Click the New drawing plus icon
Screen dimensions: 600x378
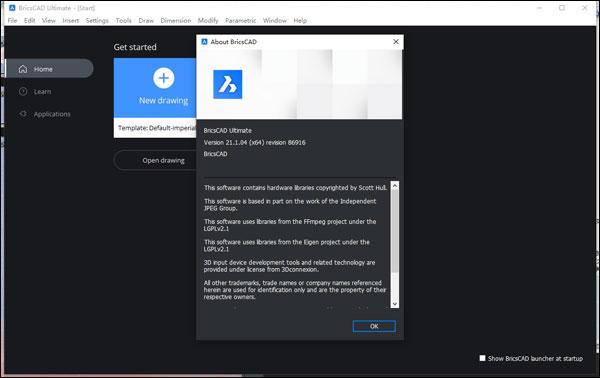coord(164,78)
